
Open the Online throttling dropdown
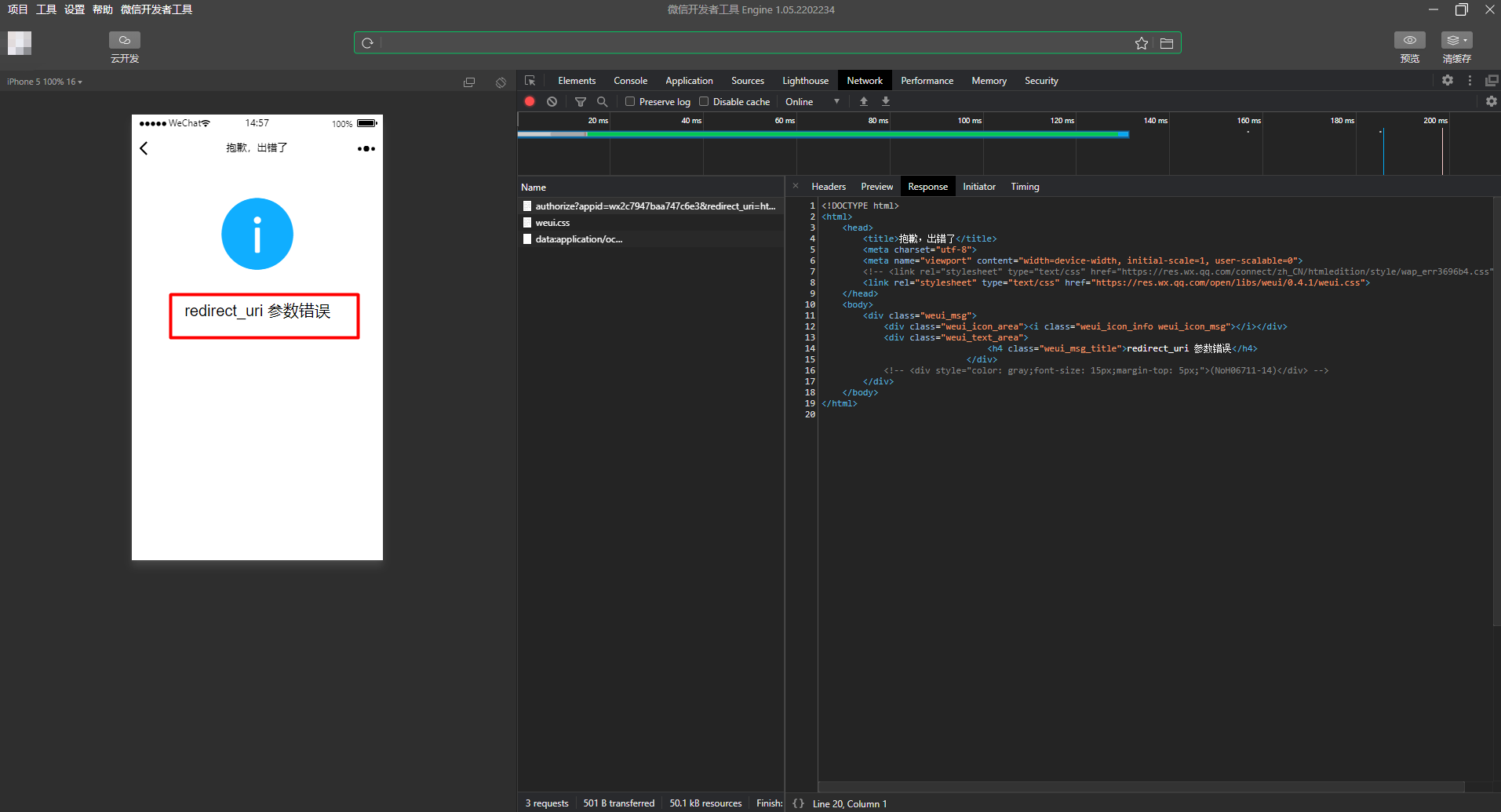(812, 101)
